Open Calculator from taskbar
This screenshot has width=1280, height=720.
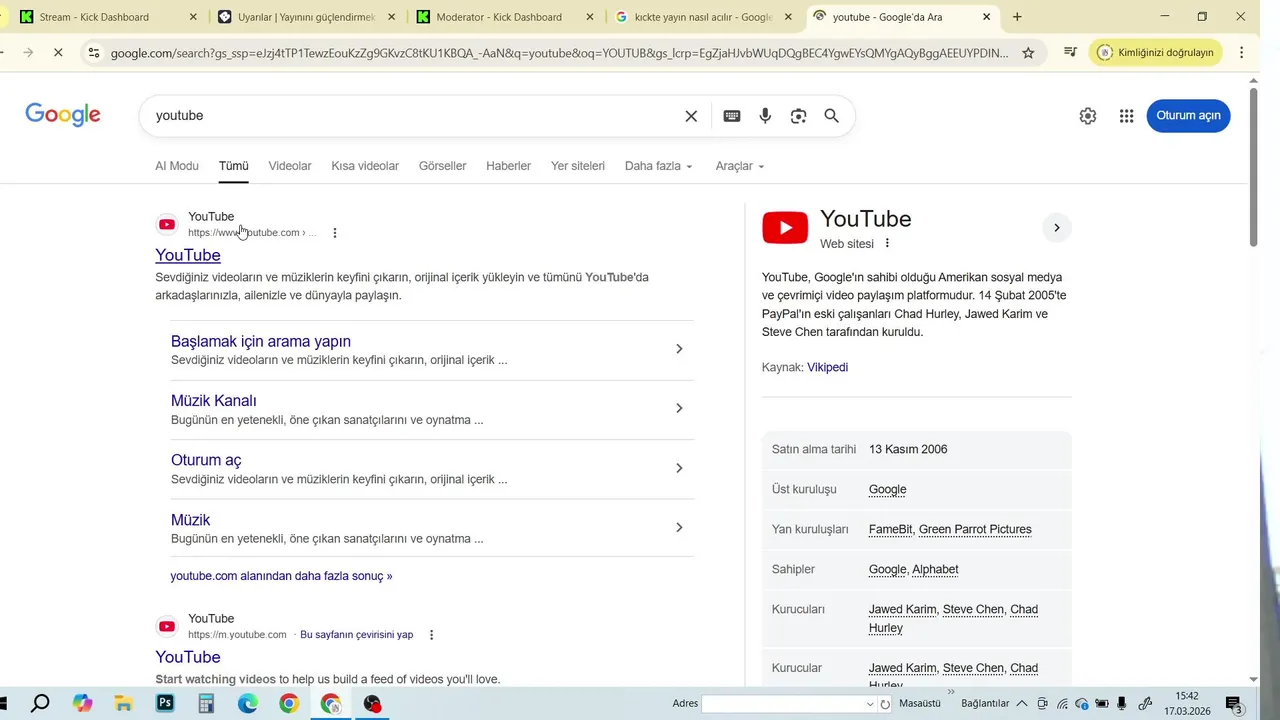pos(206,704)
